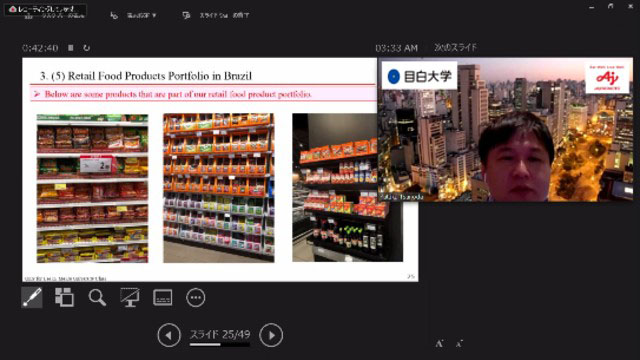Click the slide 25/49 counter
The width and height of the screenshot is (640, 360).
220,334
